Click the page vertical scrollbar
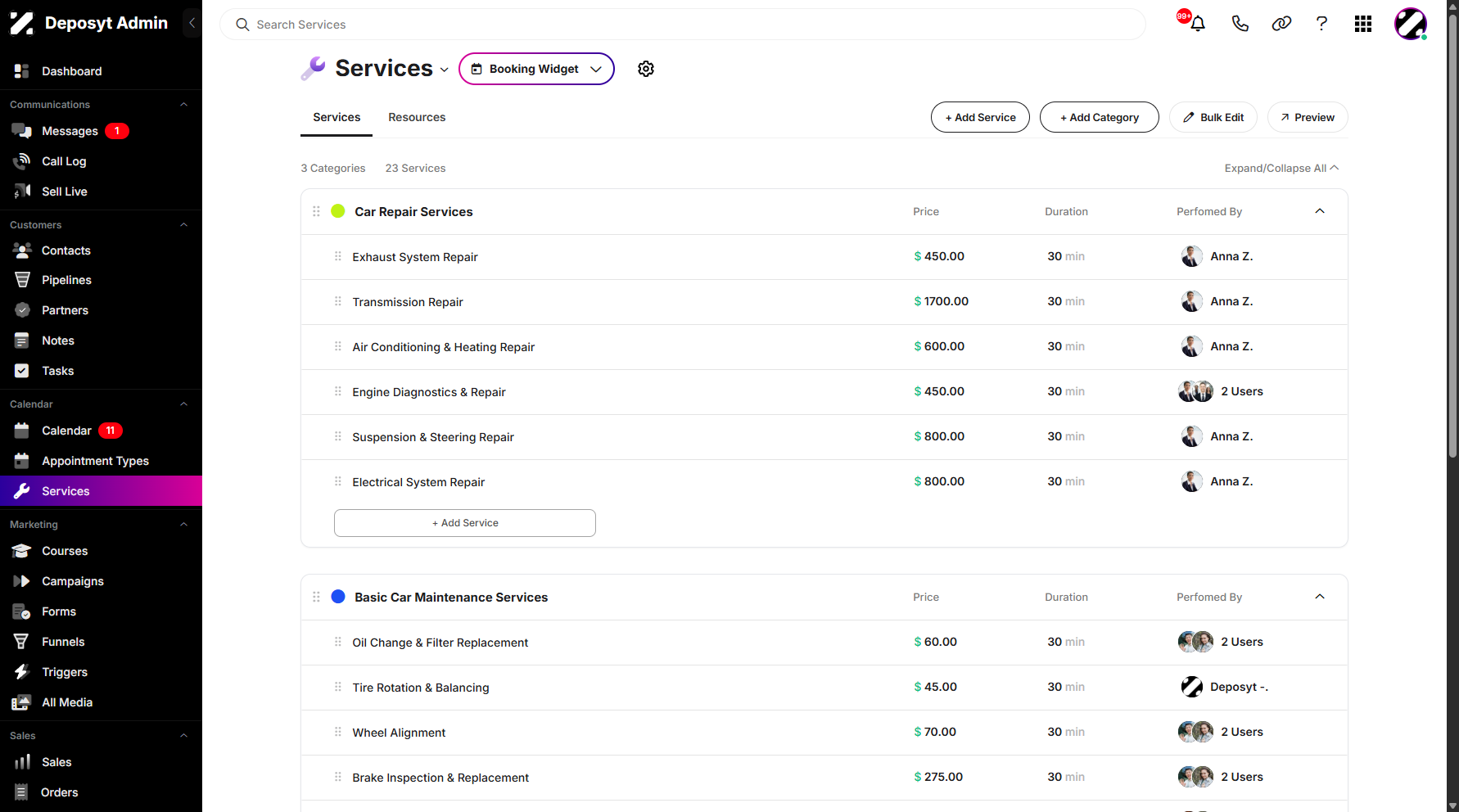 click(x=1452, y=237)
